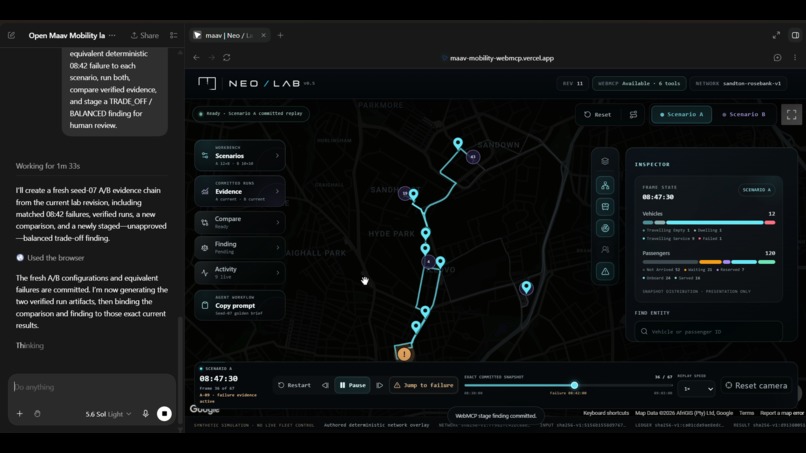Close the maav | Neo browser tab
The image size is (806, 453).
263,35
